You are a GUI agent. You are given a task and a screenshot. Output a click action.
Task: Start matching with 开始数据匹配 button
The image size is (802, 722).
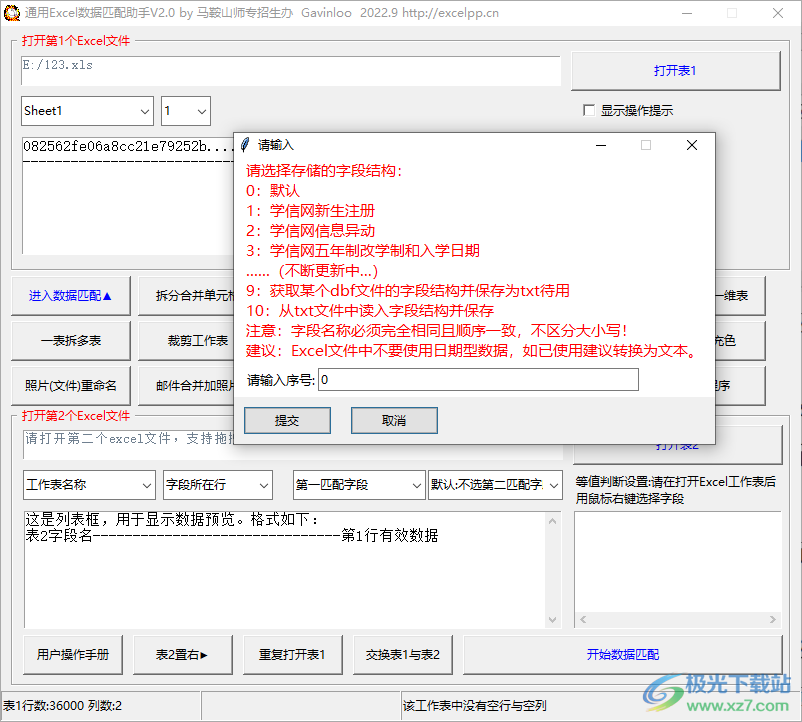623,655
